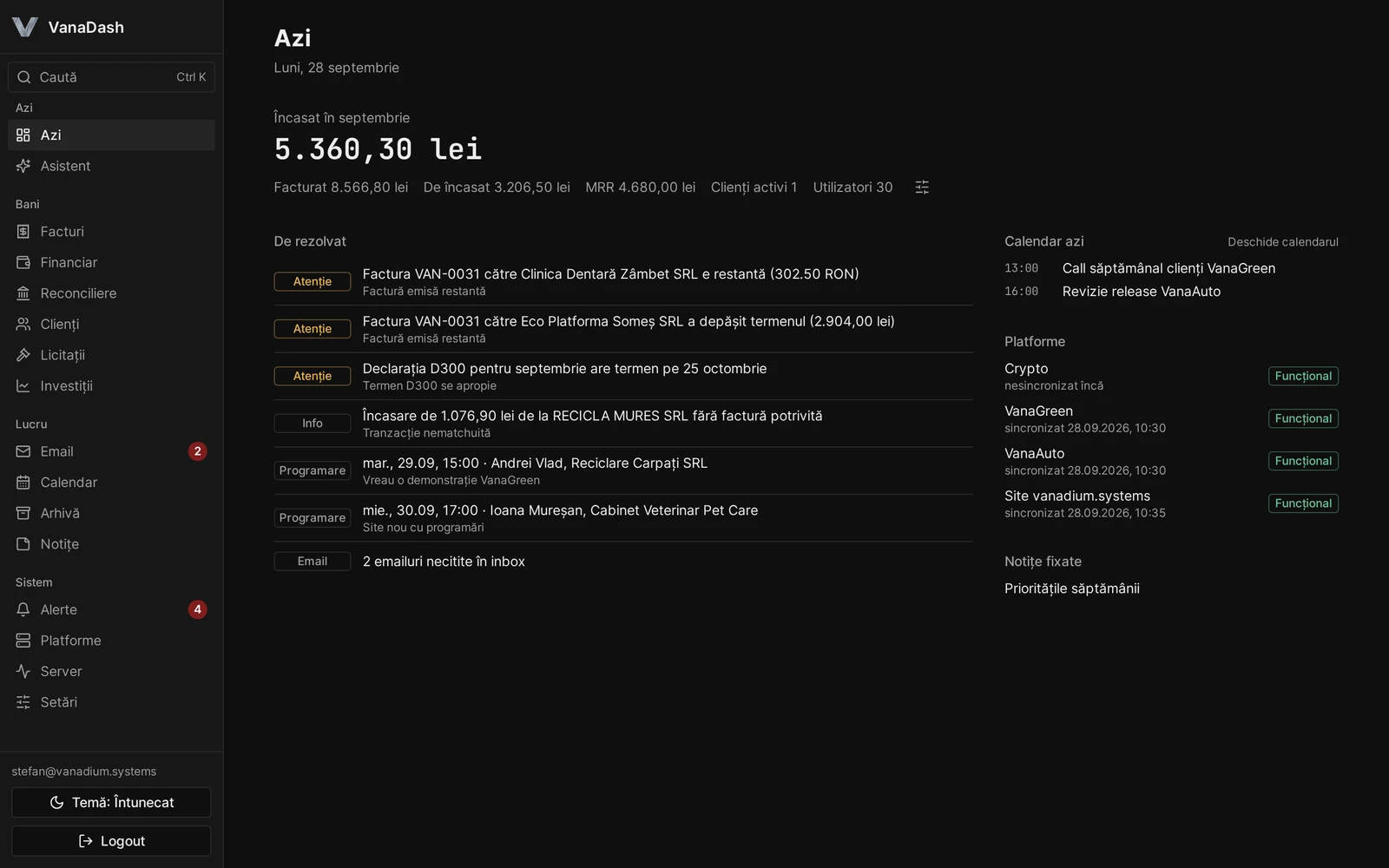Click the Notițe note icon

(23, 544)
